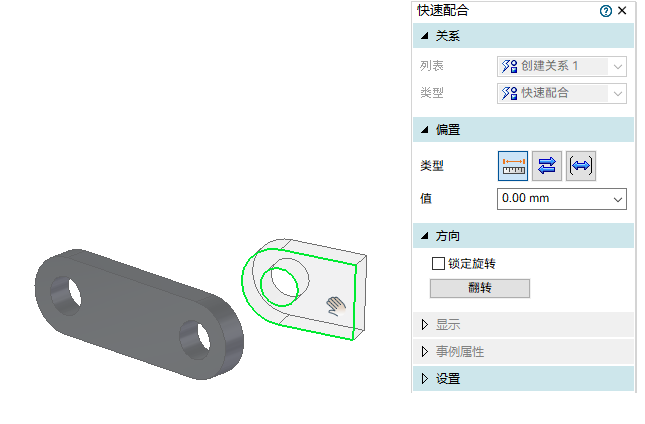Collapse the 偏置 section

(425, 130)
